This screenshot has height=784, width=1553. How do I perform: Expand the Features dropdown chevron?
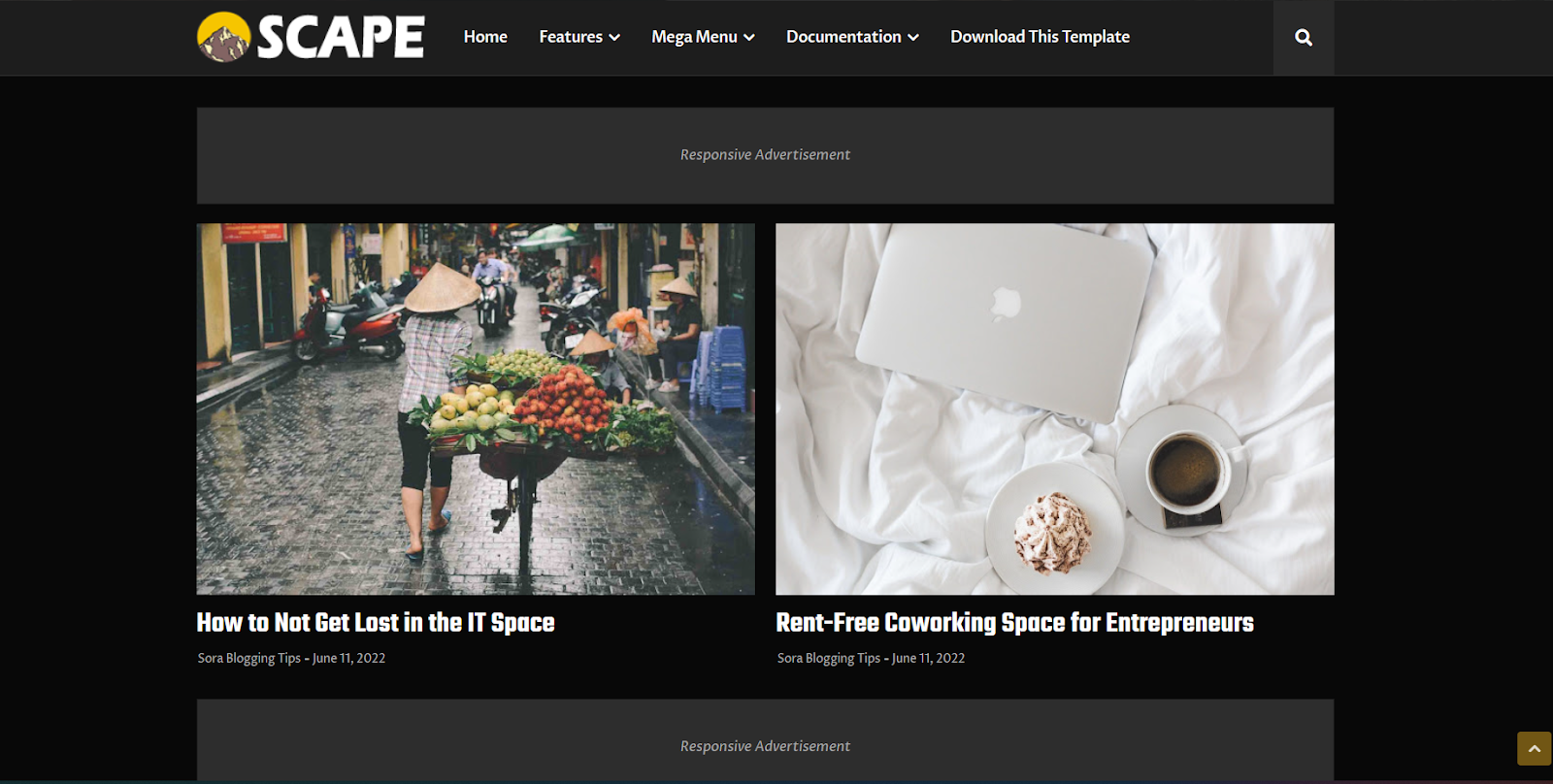tap(614, 38)
